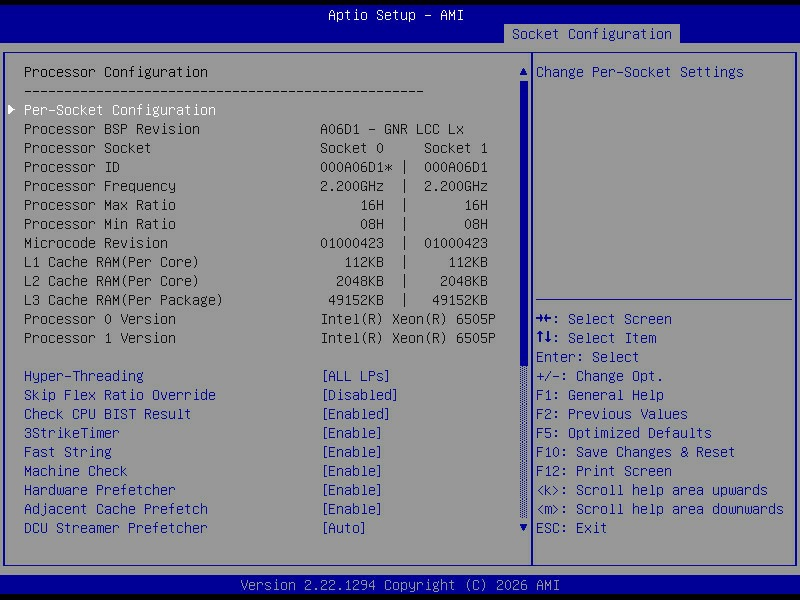Toggle the Fast String [Enable] value

(x=352, y=452)
